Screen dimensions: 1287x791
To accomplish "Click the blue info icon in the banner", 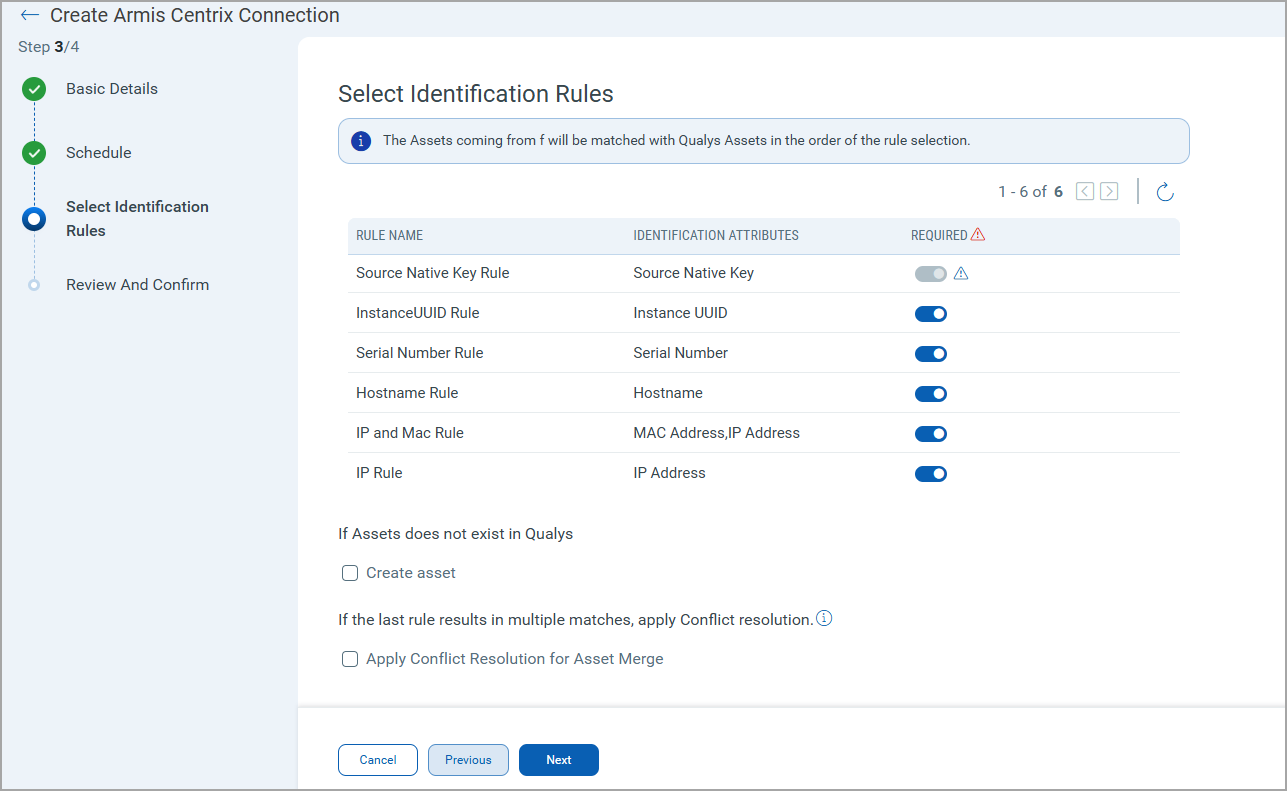I will (x=361, y=141).
